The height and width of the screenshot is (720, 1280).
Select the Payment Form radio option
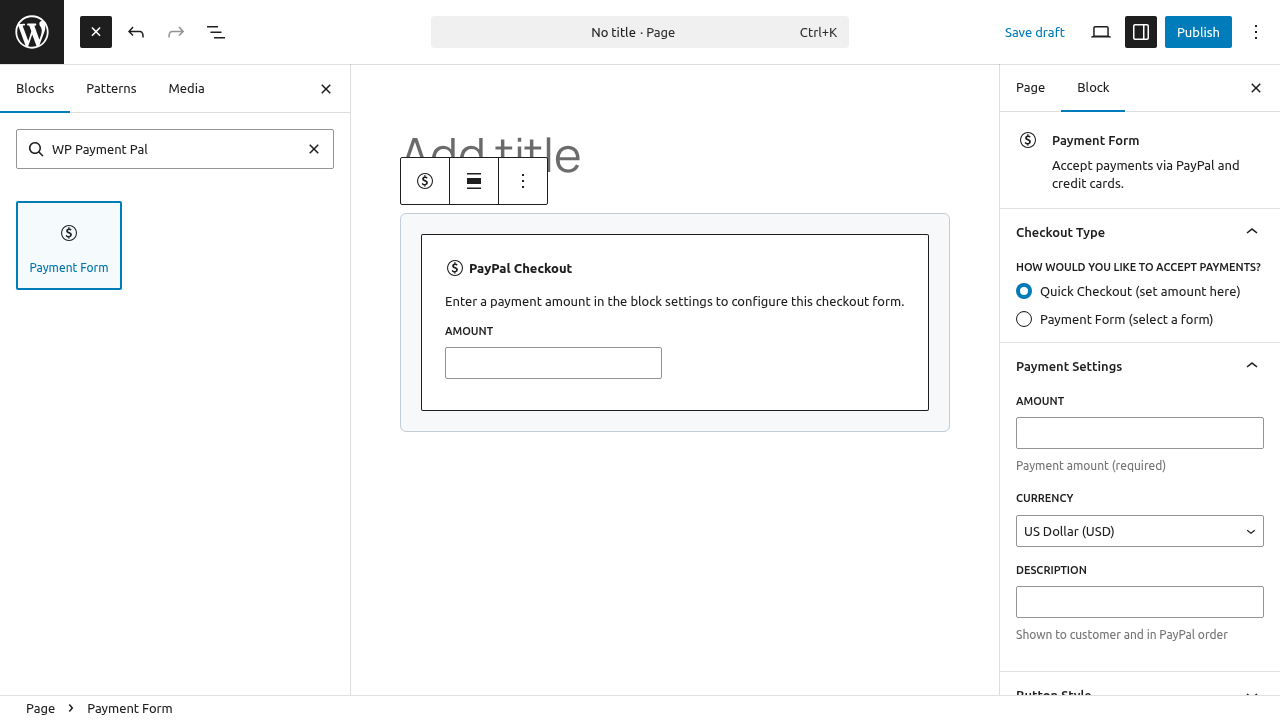(x=1024, y=319)
